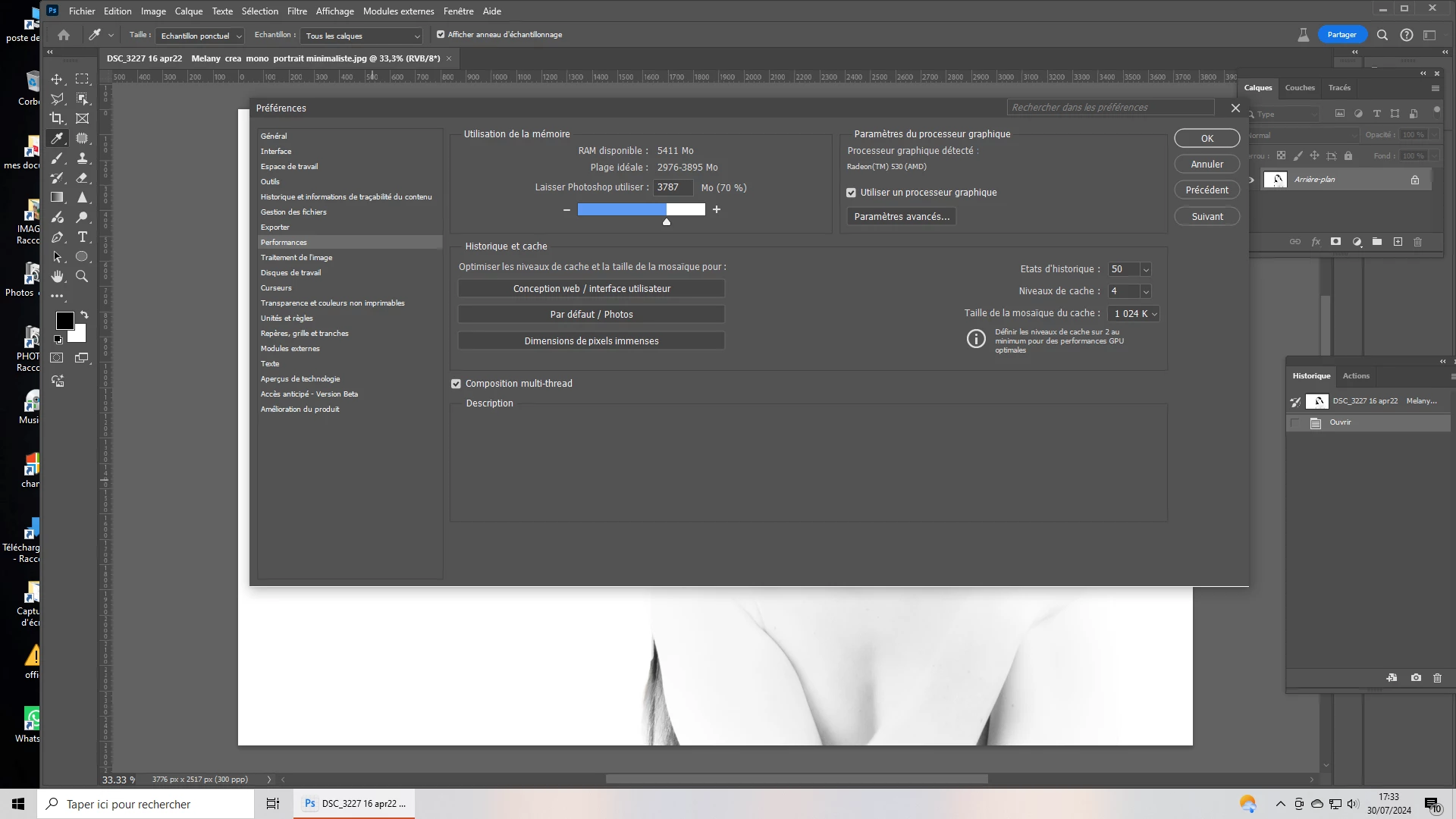Uncheck Utiliser un processeur graphique

pos(851,193)
